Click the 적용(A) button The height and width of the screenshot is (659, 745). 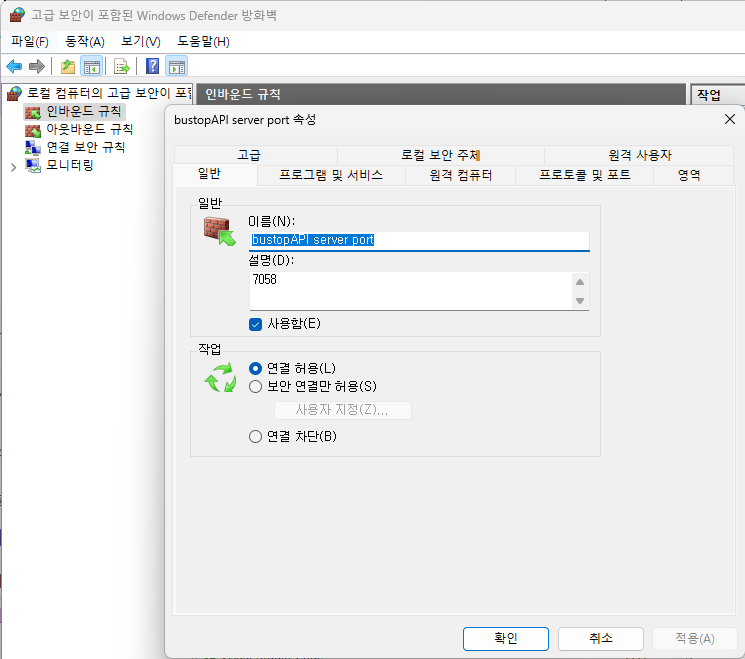pyautogui.click(x=695, y=638)
